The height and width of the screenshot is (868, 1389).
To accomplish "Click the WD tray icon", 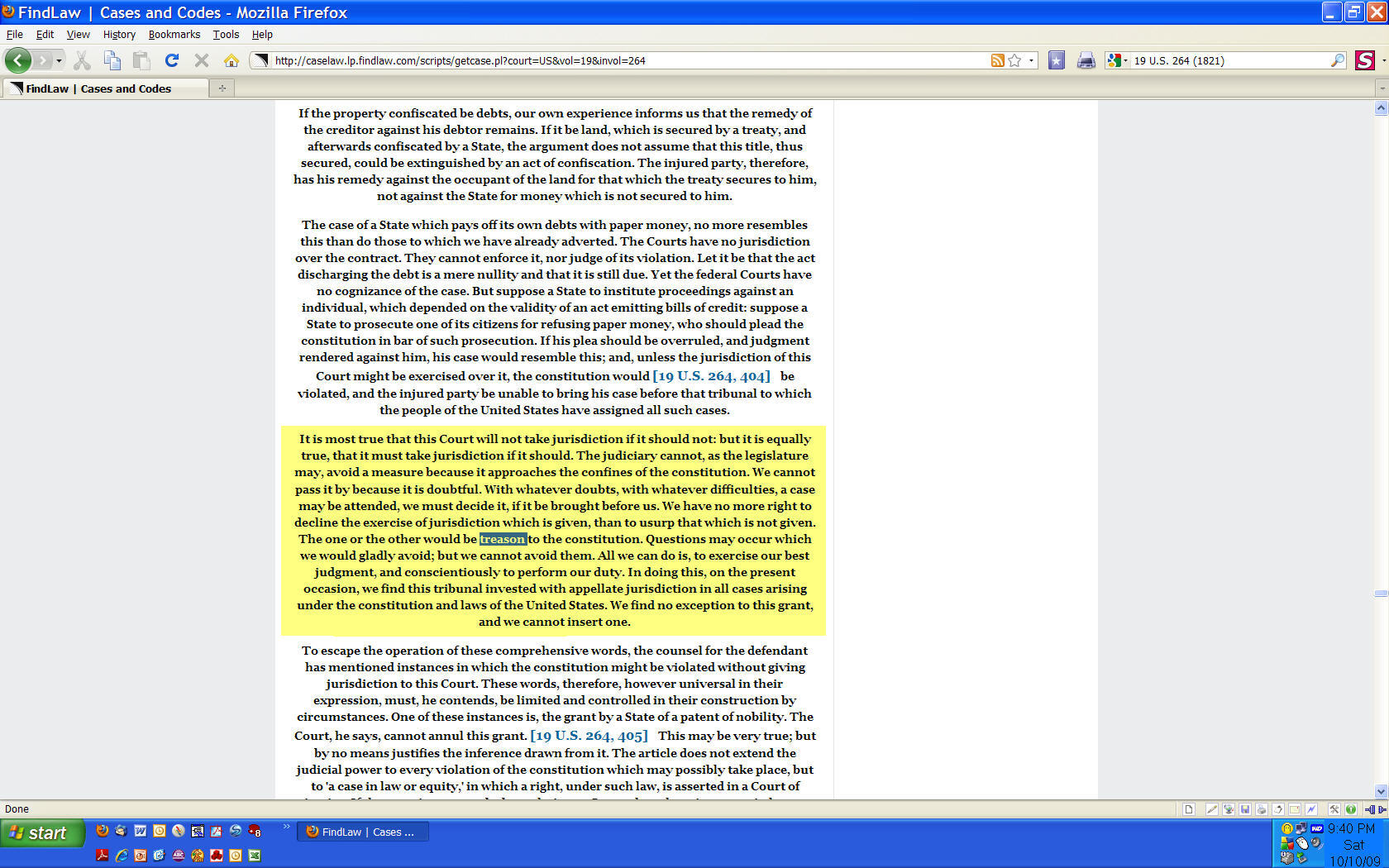I will pos(1317,827).
